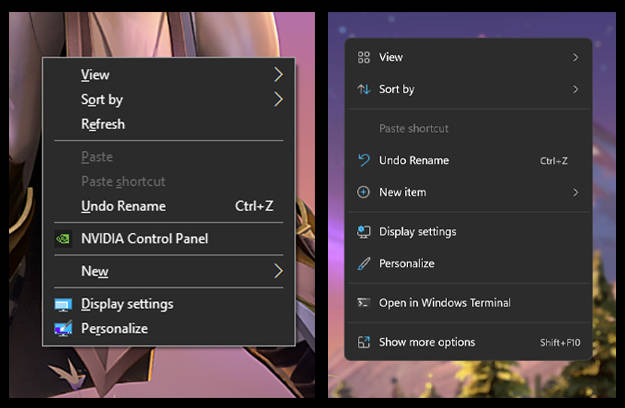Open Personalize from left menu
The height and width of the screenshot is (408, 625).
(x=169, y=329)
